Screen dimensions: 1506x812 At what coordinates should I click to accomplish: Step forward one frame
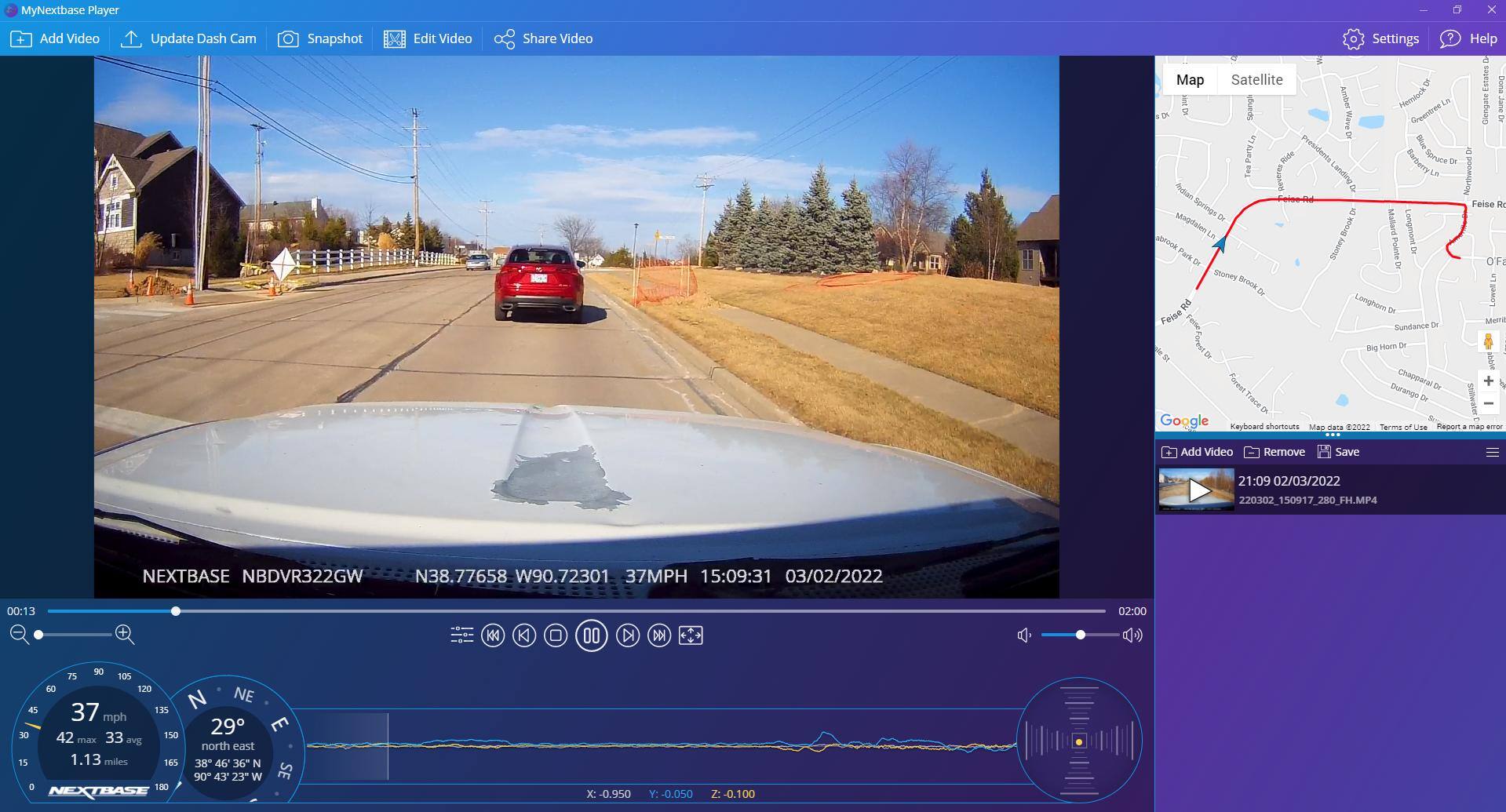click(627, 635)
